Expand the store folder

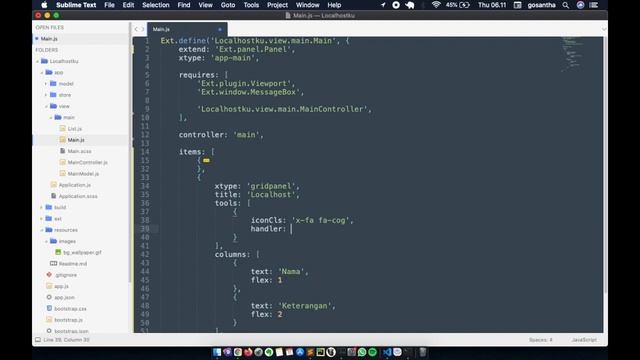click(x=46, y=95)
